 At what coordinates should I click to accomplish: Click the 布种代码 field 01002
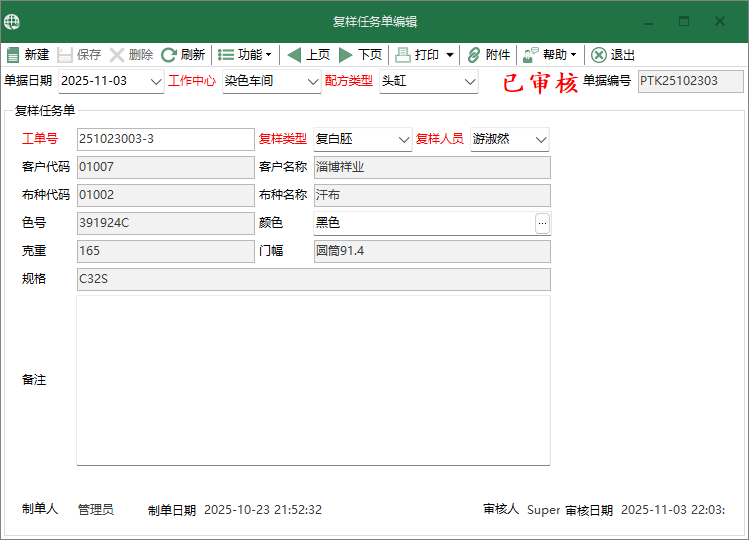pos(166,195)
